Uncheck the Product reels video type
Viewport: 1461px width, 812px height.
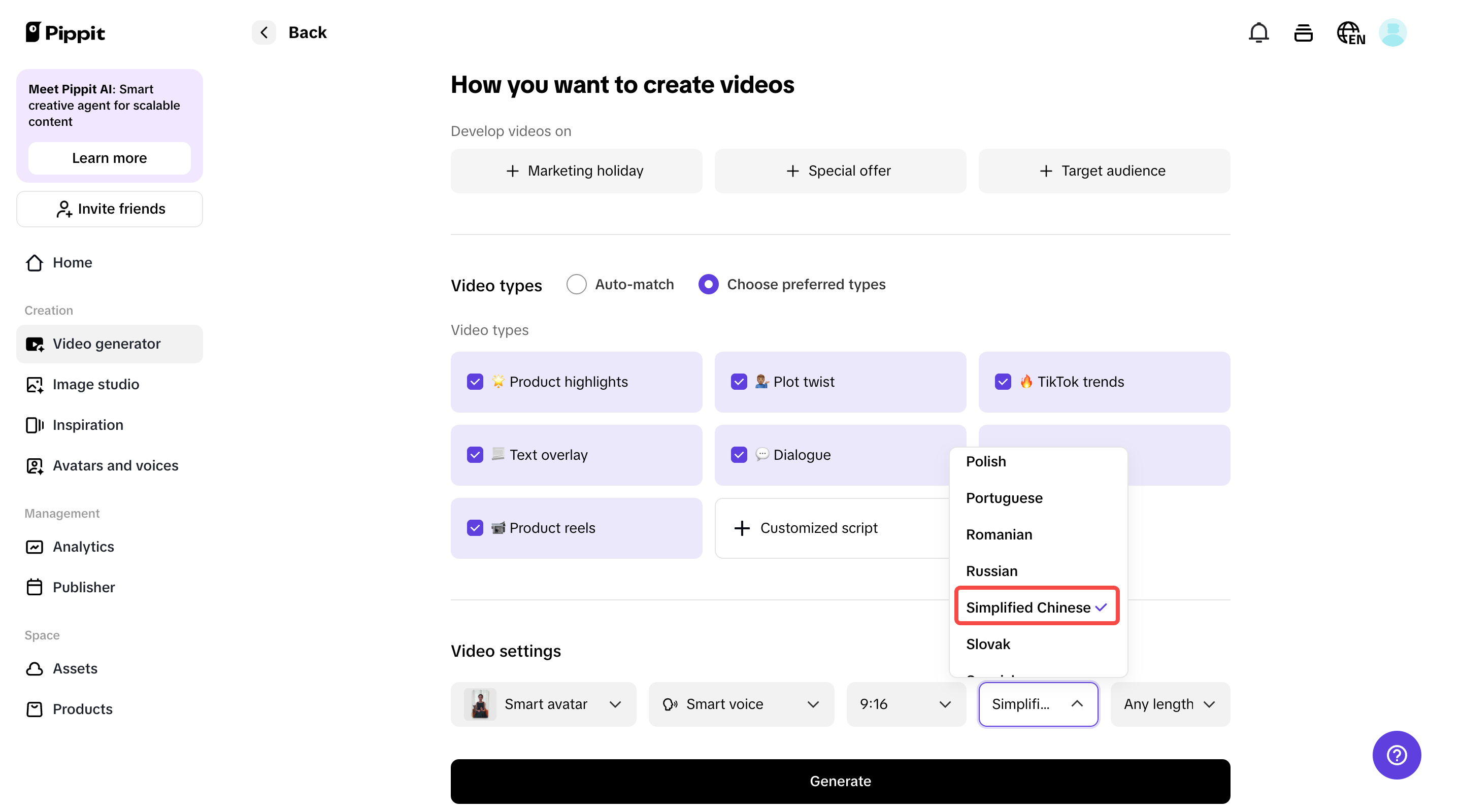click(x=475, y=527)
